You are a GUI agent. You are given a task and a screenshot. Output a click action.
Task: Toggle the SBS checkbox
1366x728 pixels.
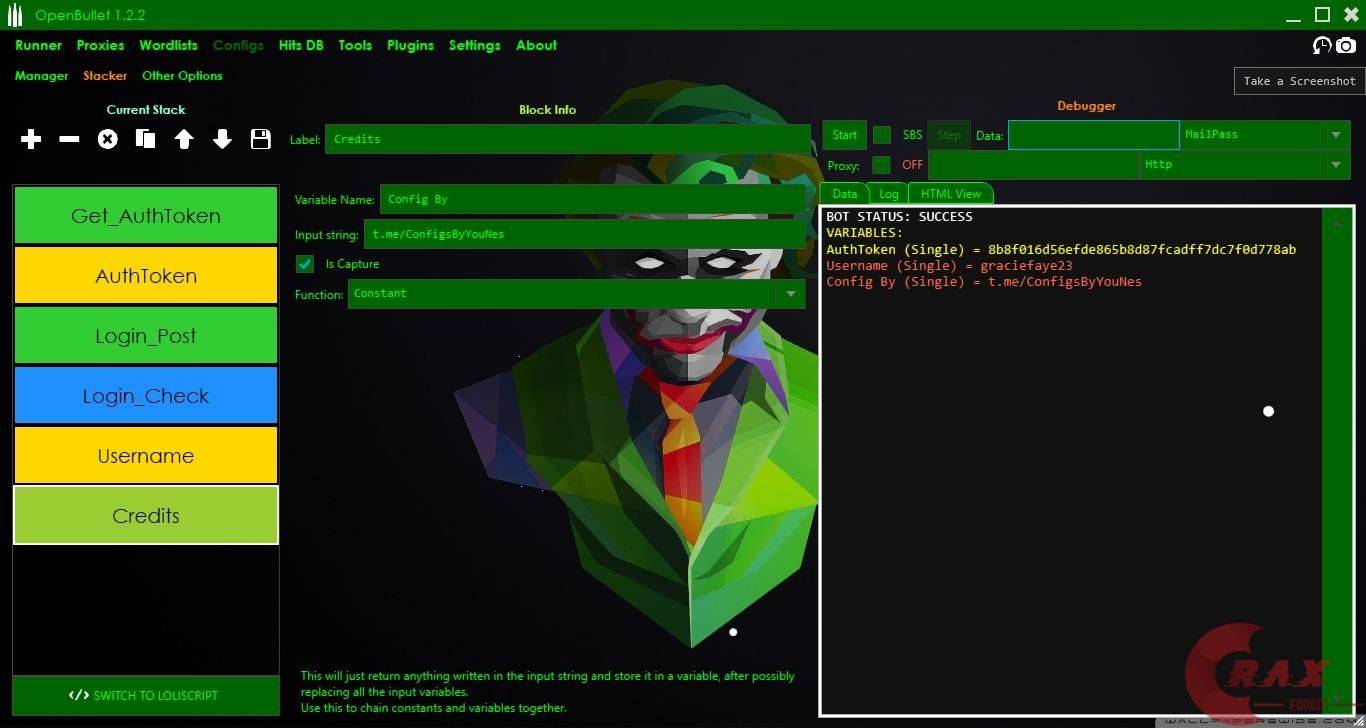coord(882,135)
